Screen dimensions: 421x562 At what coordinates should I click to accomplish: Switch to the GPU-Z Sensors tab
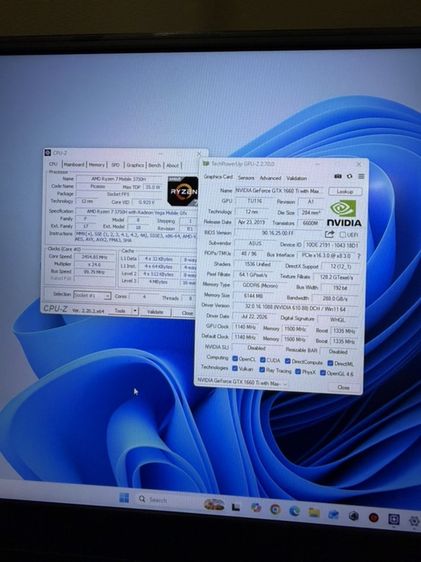[246, 178]
